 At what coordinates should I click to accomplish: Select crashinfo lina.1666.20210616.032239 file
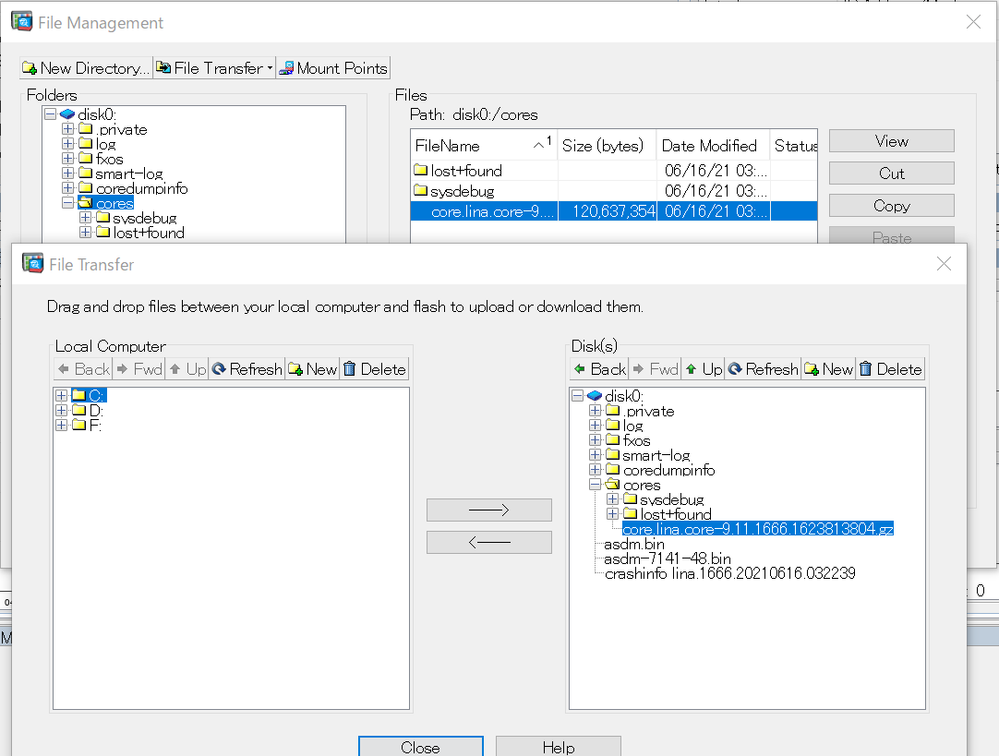pyautogui.click(x=729, y=573)
